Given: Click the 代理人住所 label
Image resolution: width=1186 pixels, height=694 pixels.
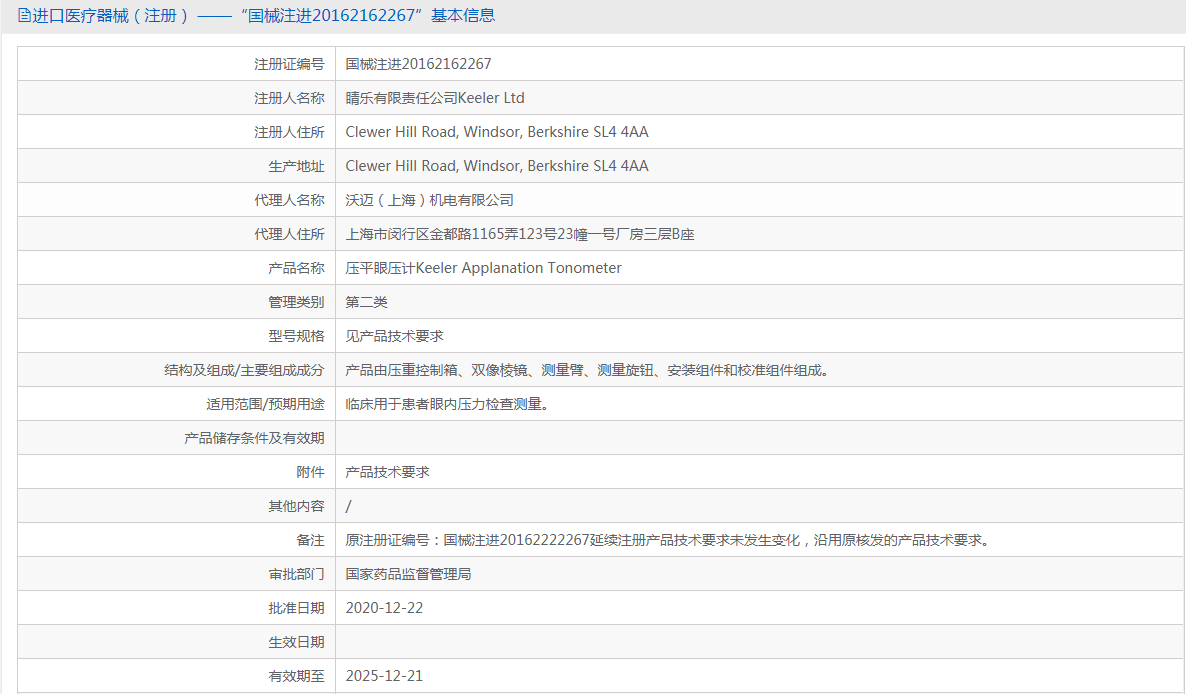Looking at the screenshot, I should pyautogui.click(x=289, y=234).
